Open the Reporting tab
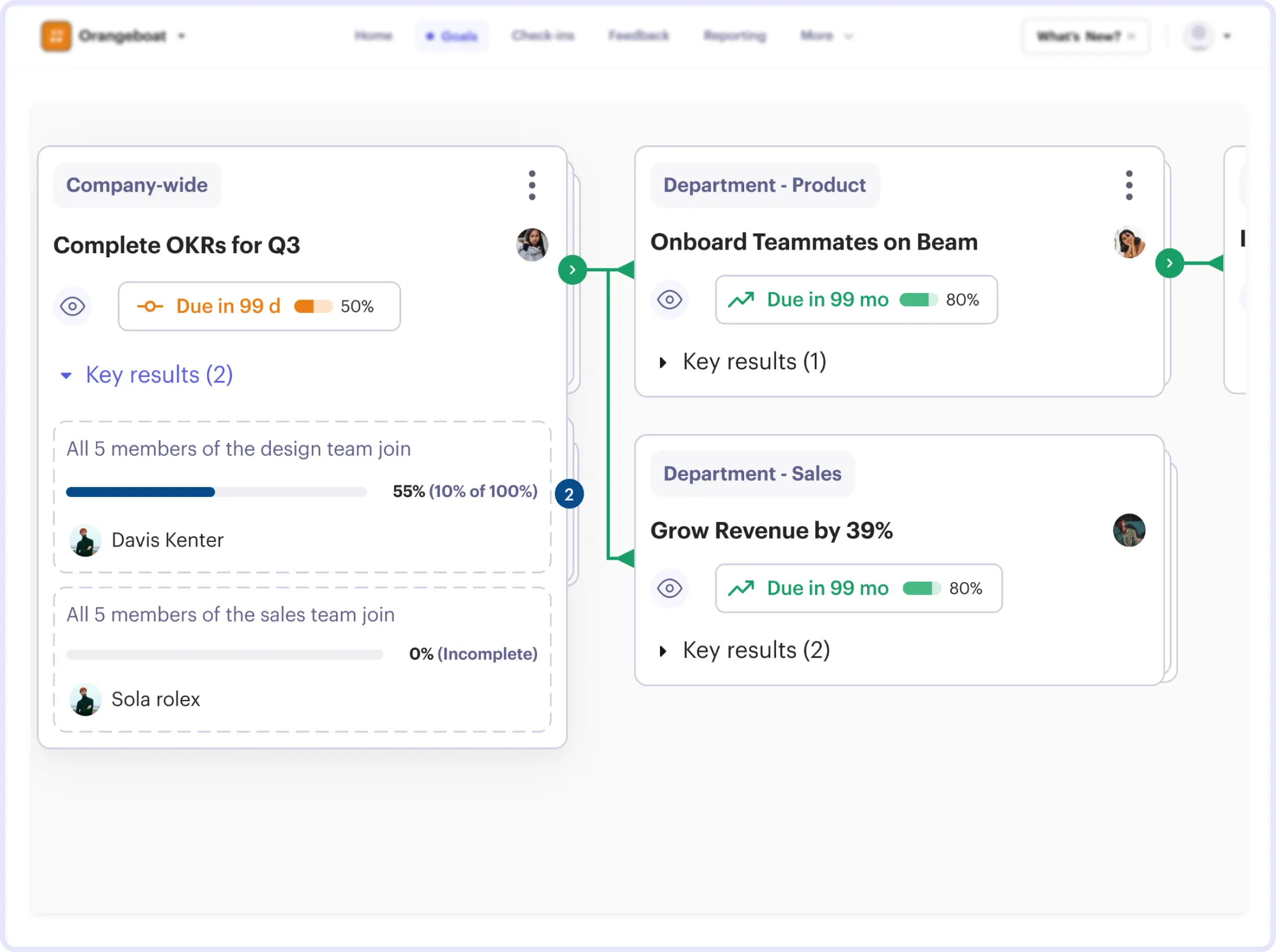1276x952 pixels. click(x=735, y=36)
